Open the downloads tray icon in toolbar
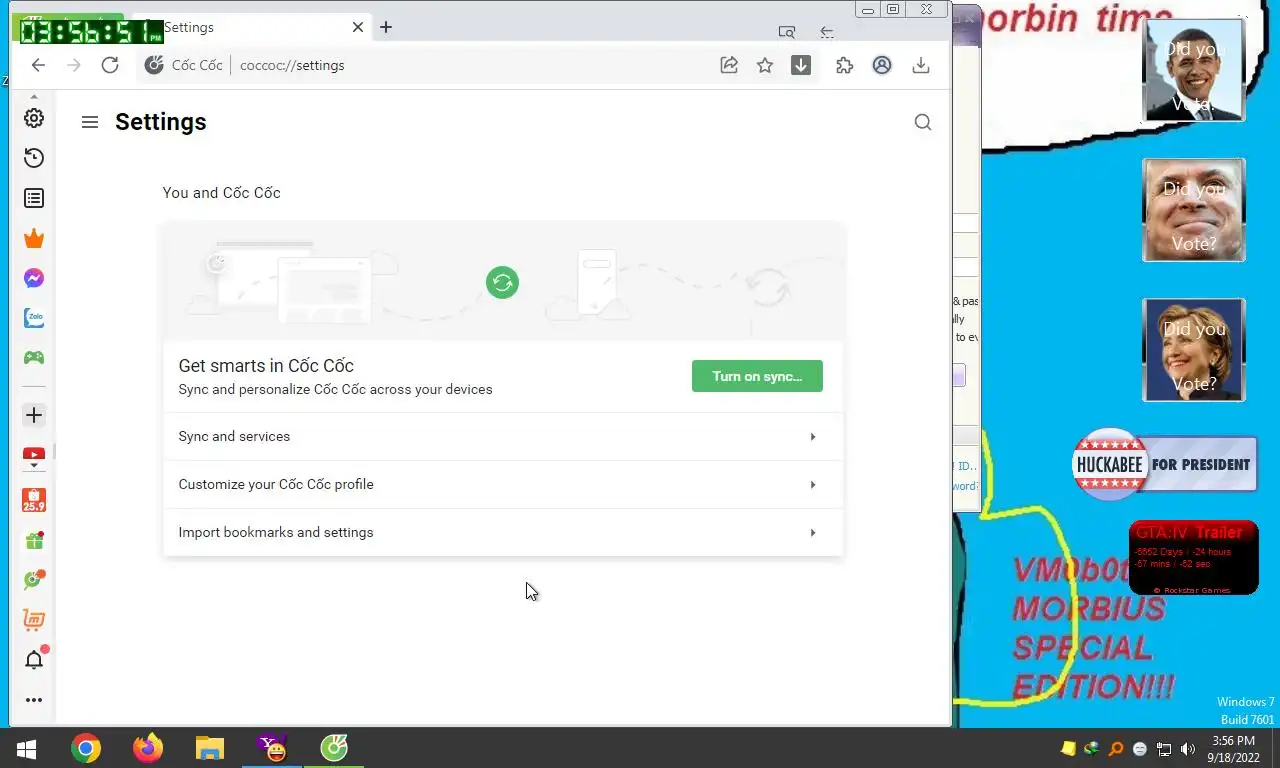The width and height of the screenshot is (1280, 768). (x=921, y=65)
